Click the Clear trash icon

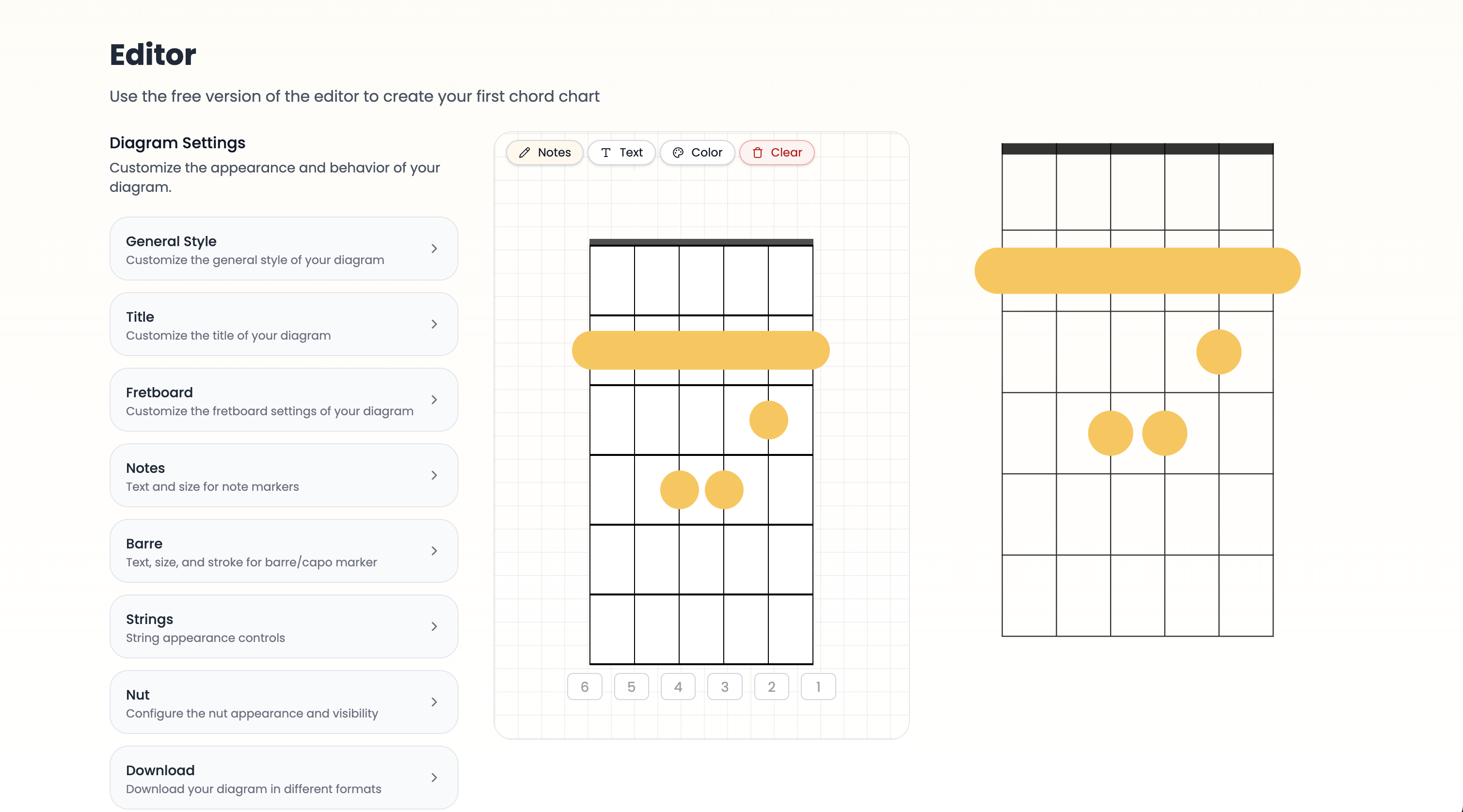(758, 152)
